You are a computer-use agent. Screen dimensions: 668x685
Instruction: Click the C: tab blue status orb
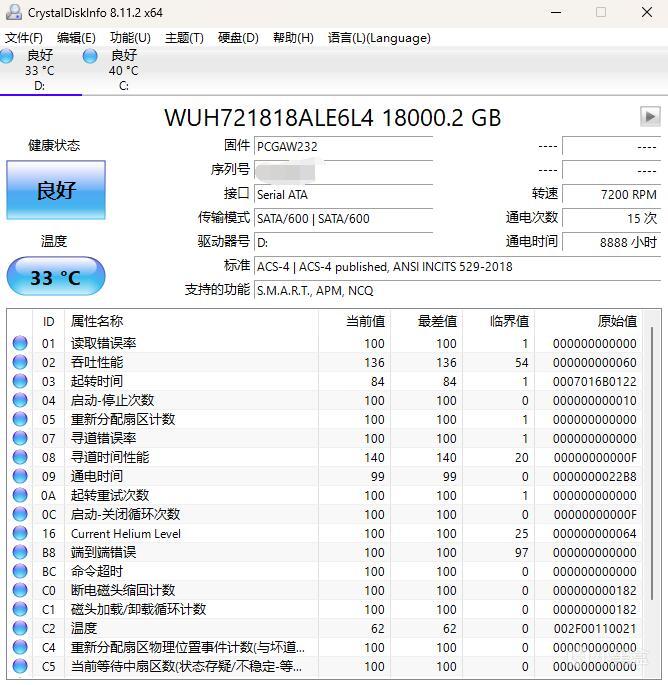[90, 56]
